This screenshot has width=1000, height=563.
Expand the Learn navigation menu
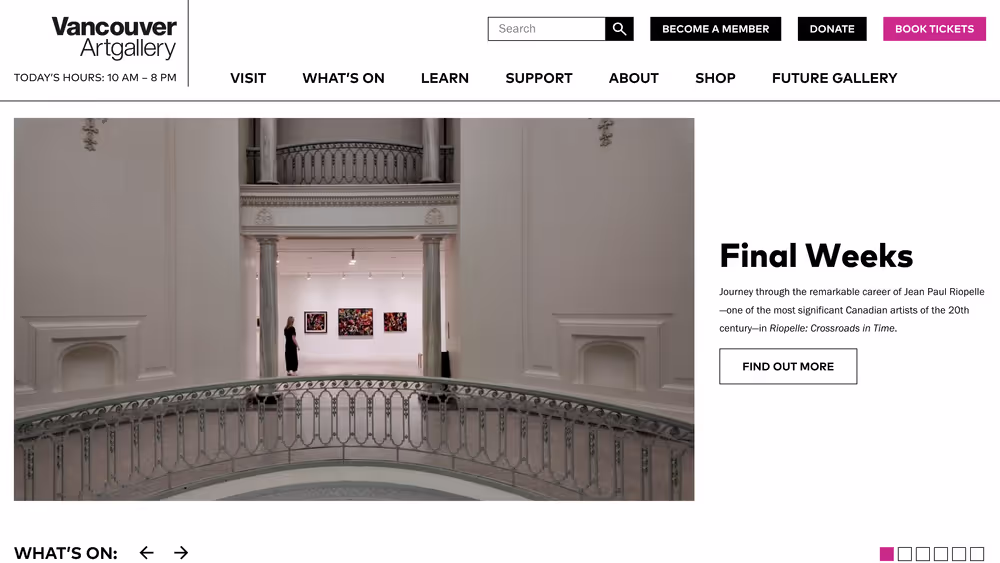[445, 78]
